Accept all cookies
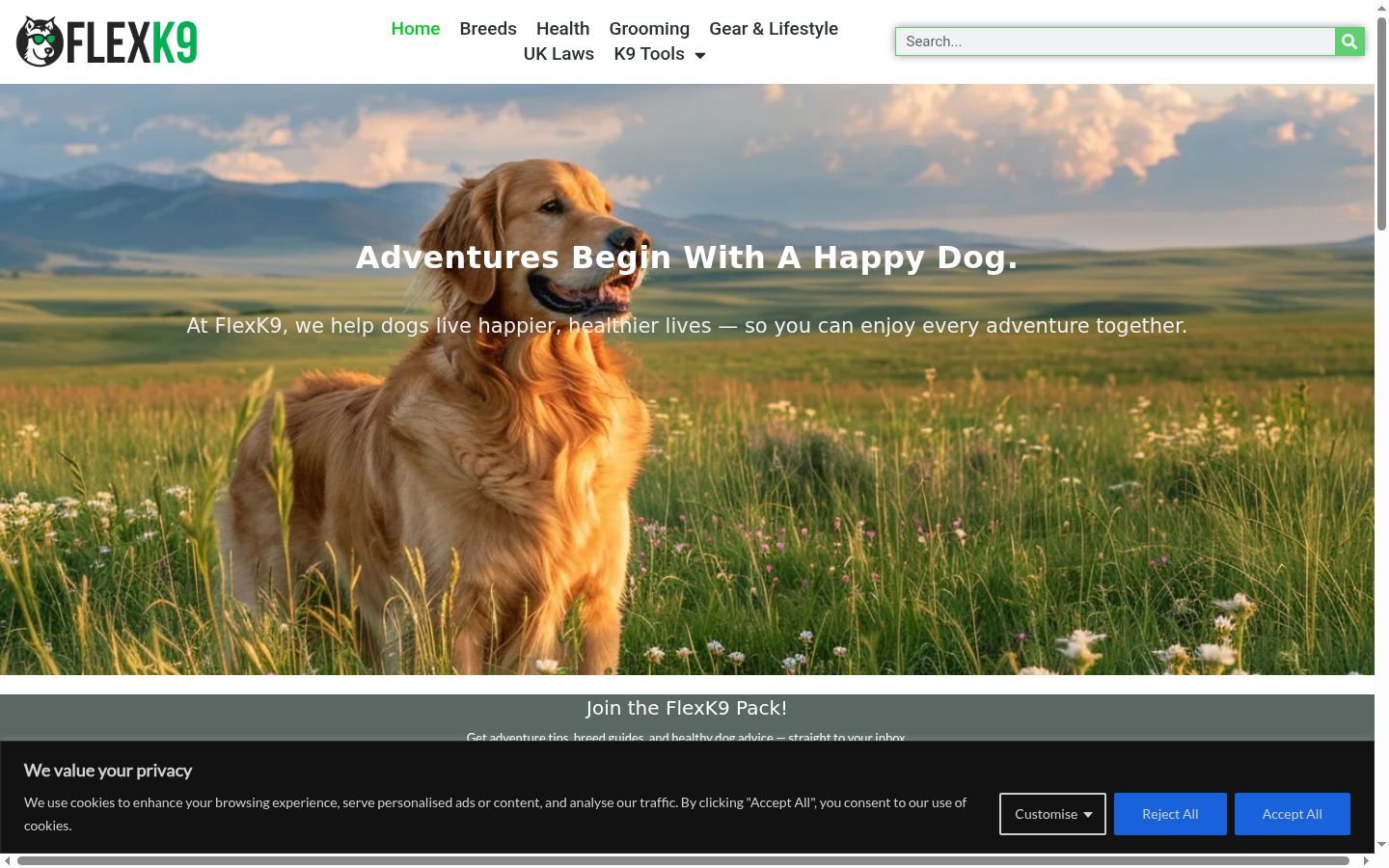 tap(1293, 814)
